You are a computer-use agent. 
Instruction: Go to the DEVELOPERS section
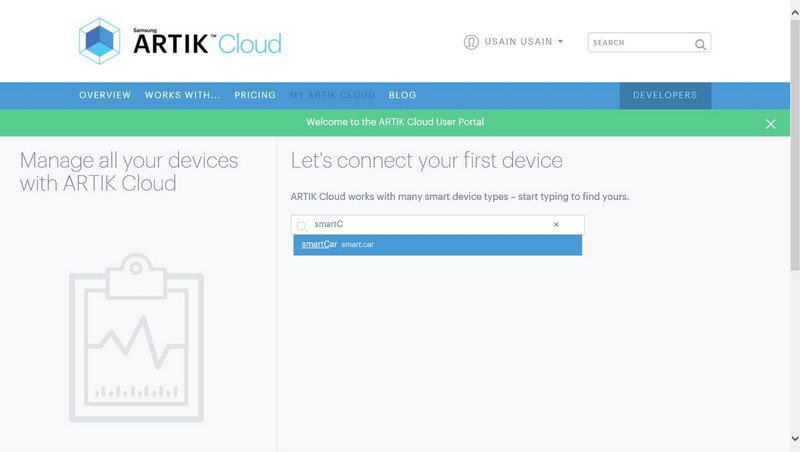point(665,95)
